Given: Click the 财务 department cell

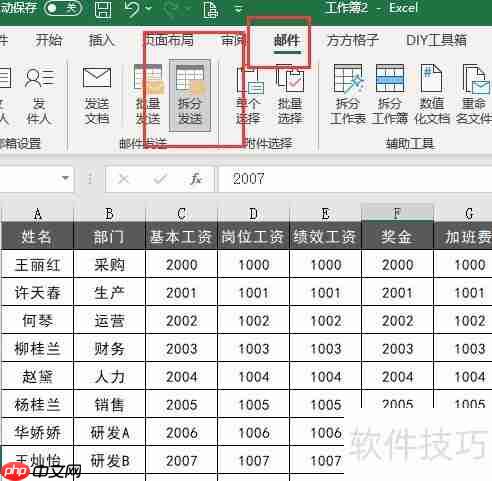Looking at the screenshot, I should click(109, 348).
